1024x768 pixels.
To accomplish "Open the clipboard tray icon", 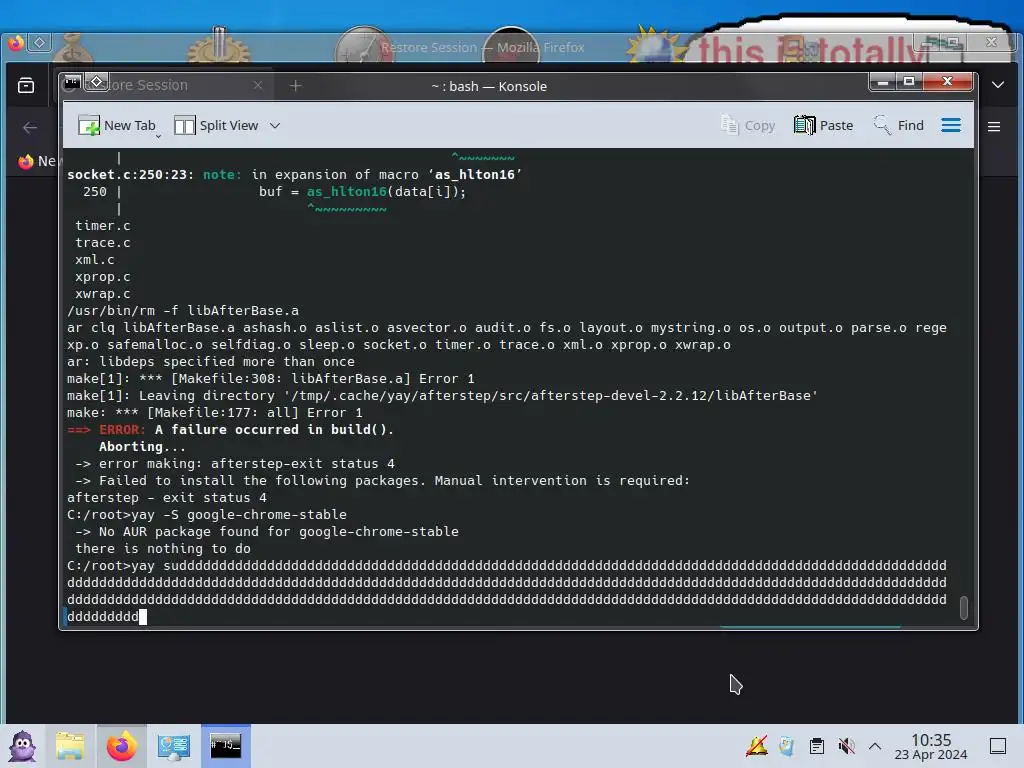I will pos(816,746).
